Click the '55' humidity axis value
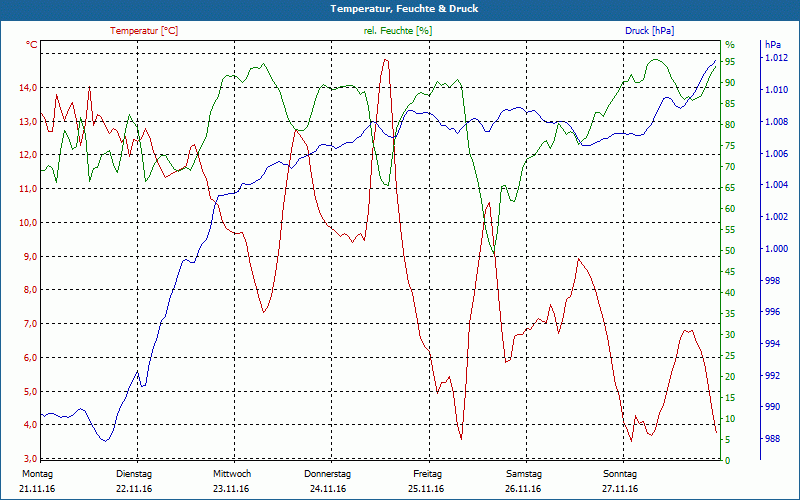Viewport: 800px width, 500px height. pos(730,230)
